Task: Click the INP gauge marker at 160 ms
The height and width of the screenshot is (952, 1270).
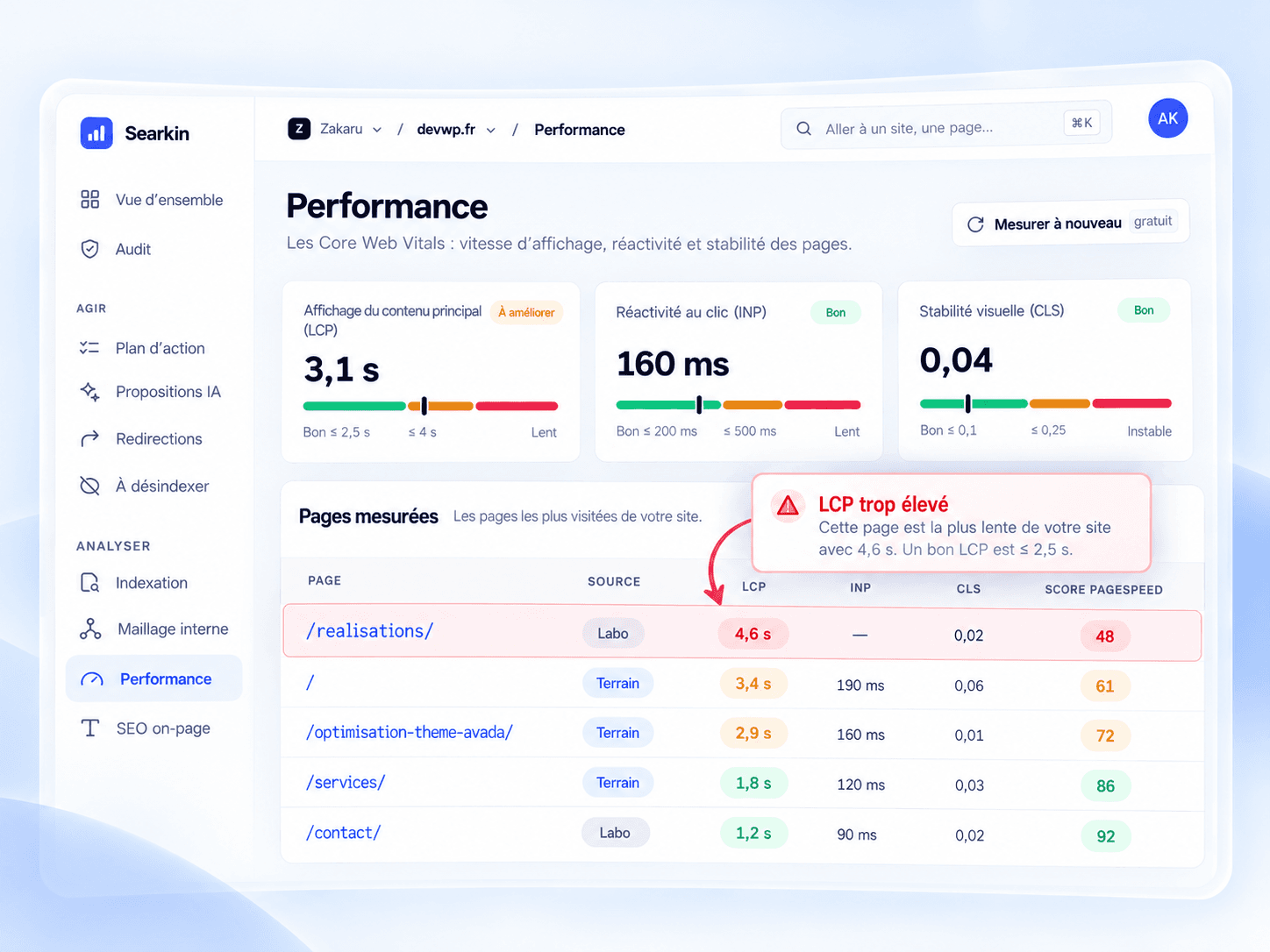Action: pyautogui.click(x=699, y=404)
